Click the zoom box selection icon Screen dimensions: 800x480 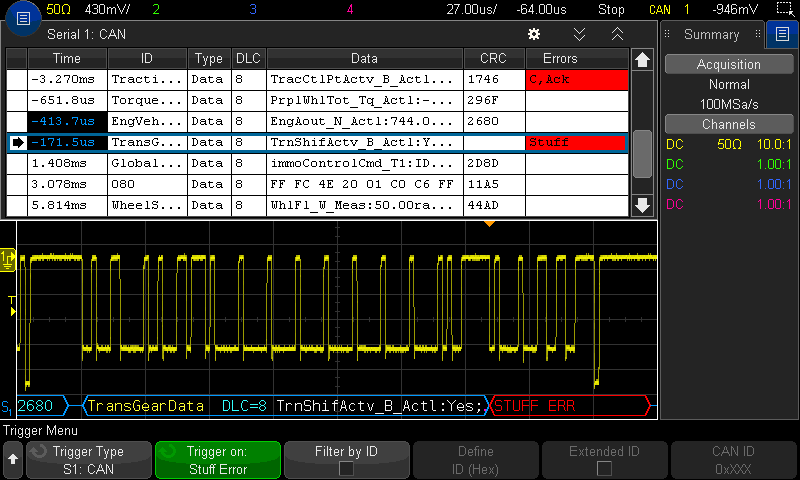785,9
